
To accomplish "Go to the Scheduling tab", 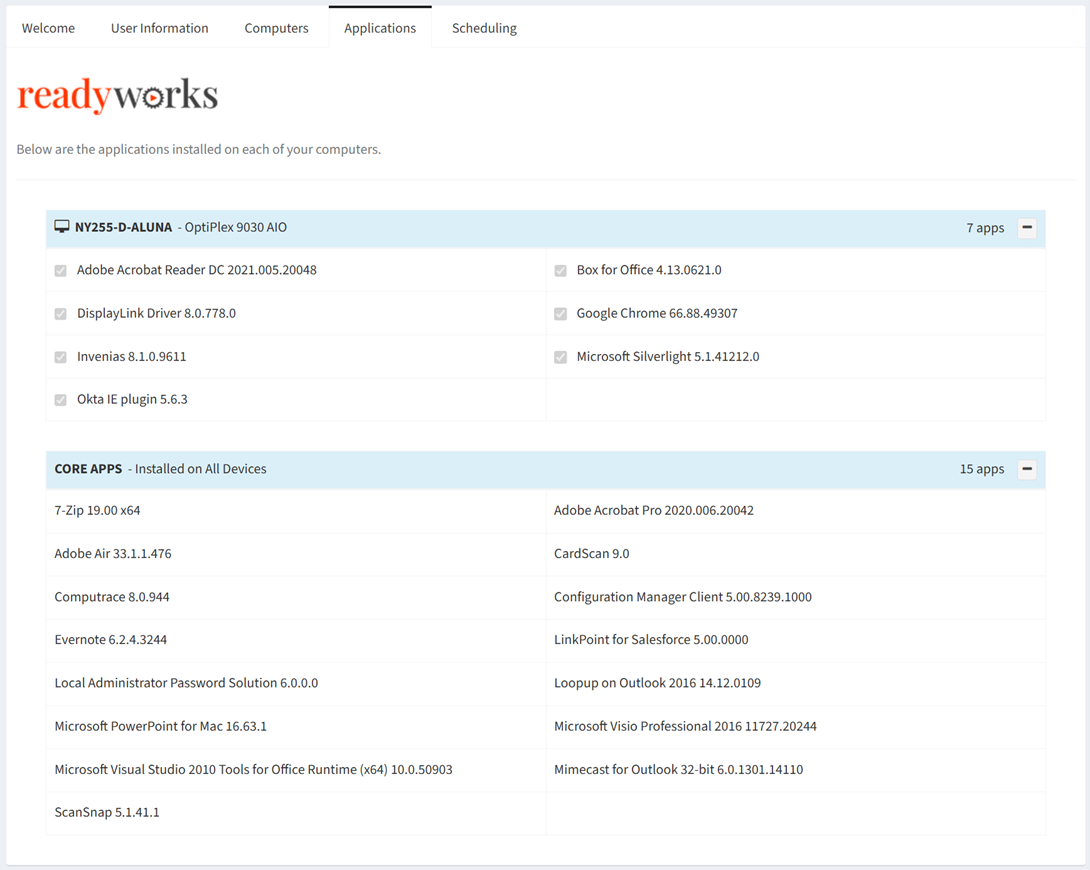I will point(484,28).
